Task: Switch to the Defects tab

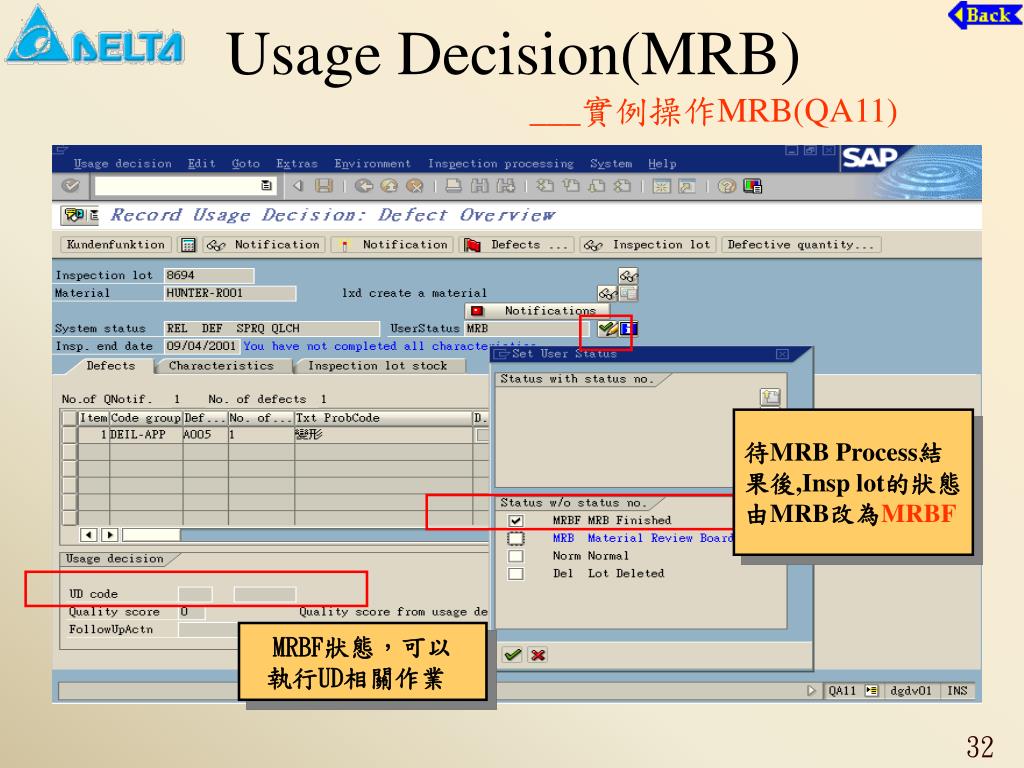Action: coord(110,366)
